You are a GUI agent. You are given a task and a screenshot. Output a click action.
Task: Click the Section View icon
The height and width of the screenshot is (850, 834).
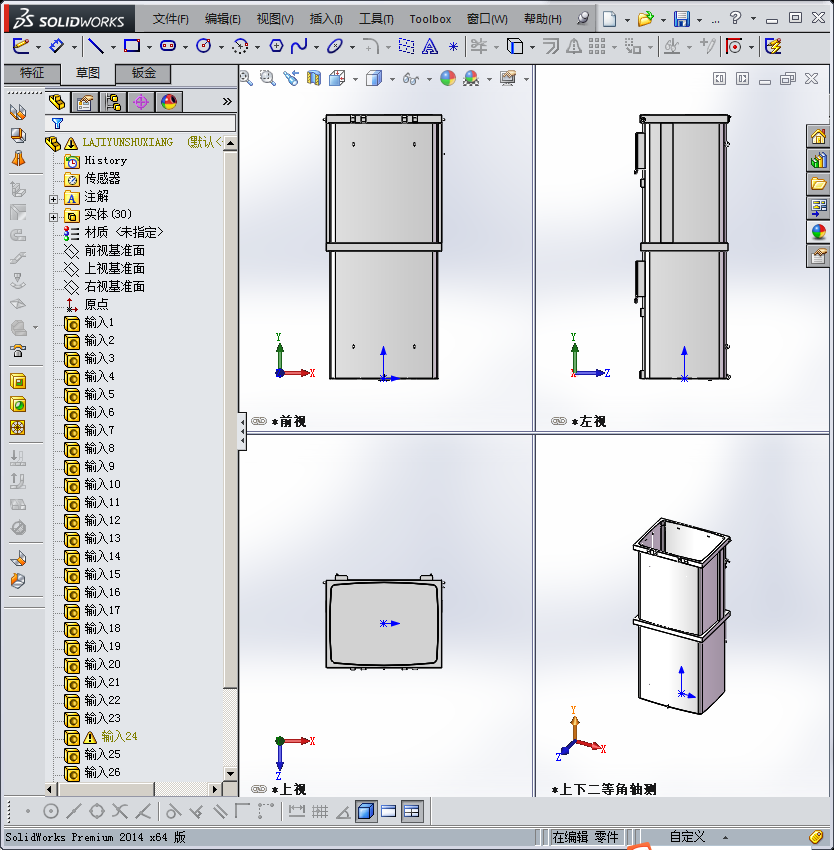[x=314, y=79]
